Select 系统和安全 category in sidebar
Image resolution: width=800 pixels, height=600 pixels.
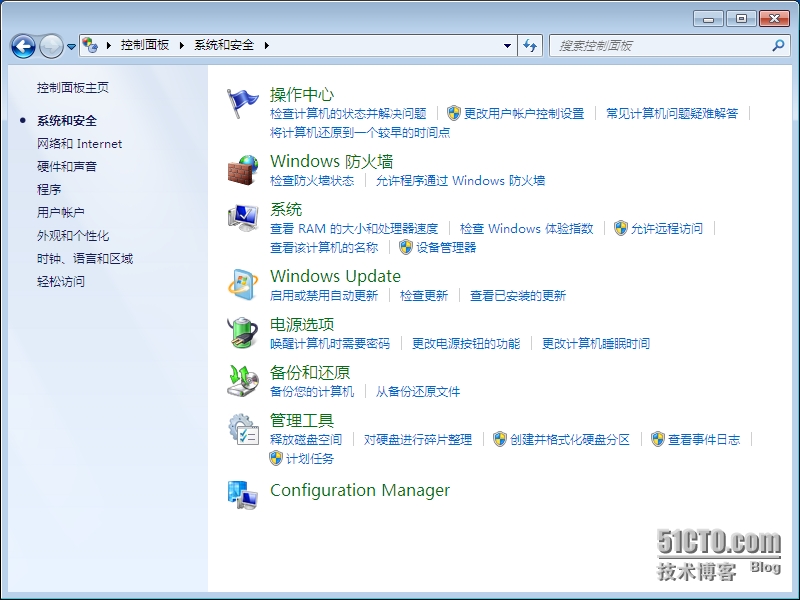click(x=67, y=121)
